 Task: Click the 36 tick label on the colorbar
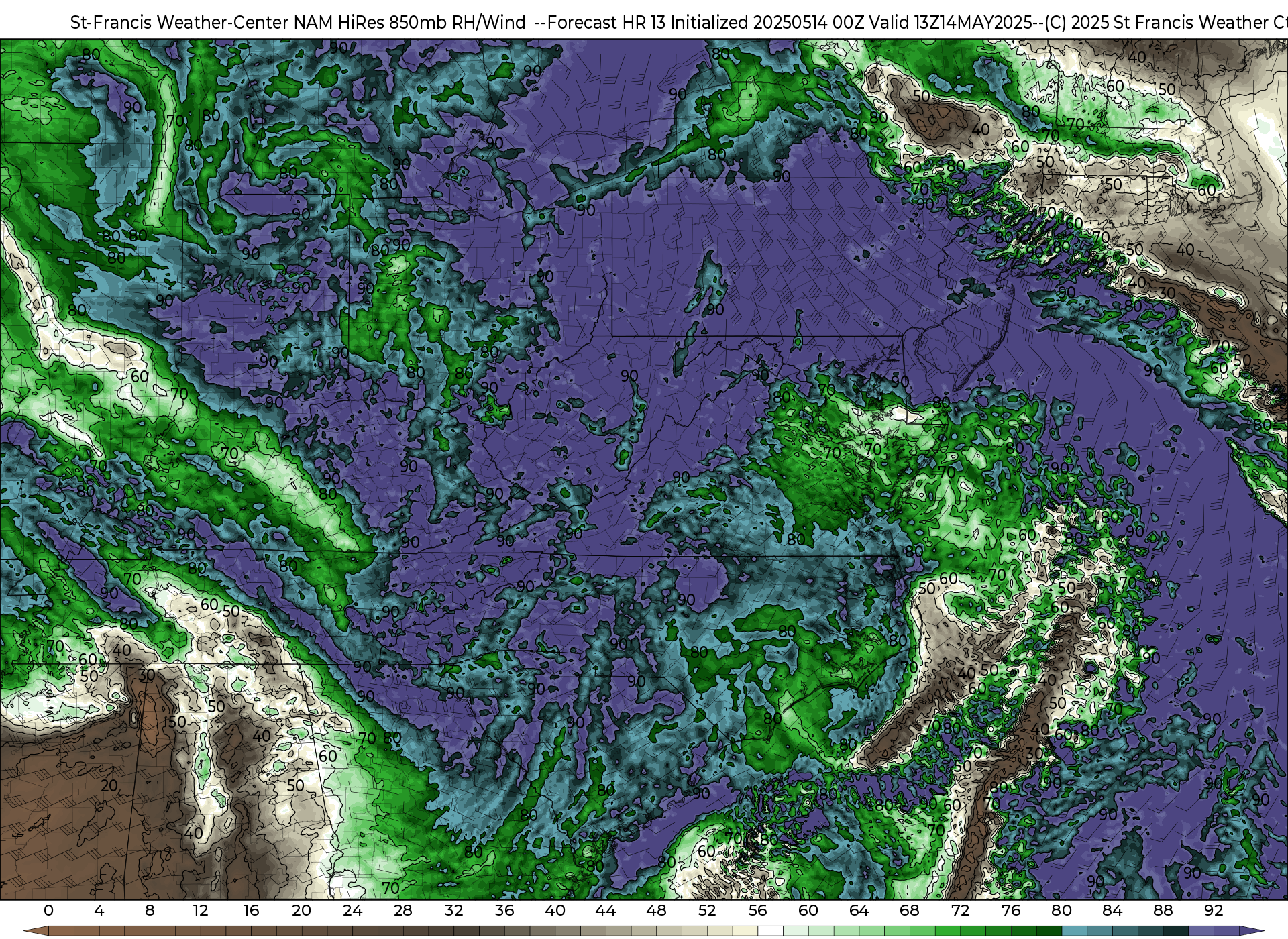click(x=504, y=910)
